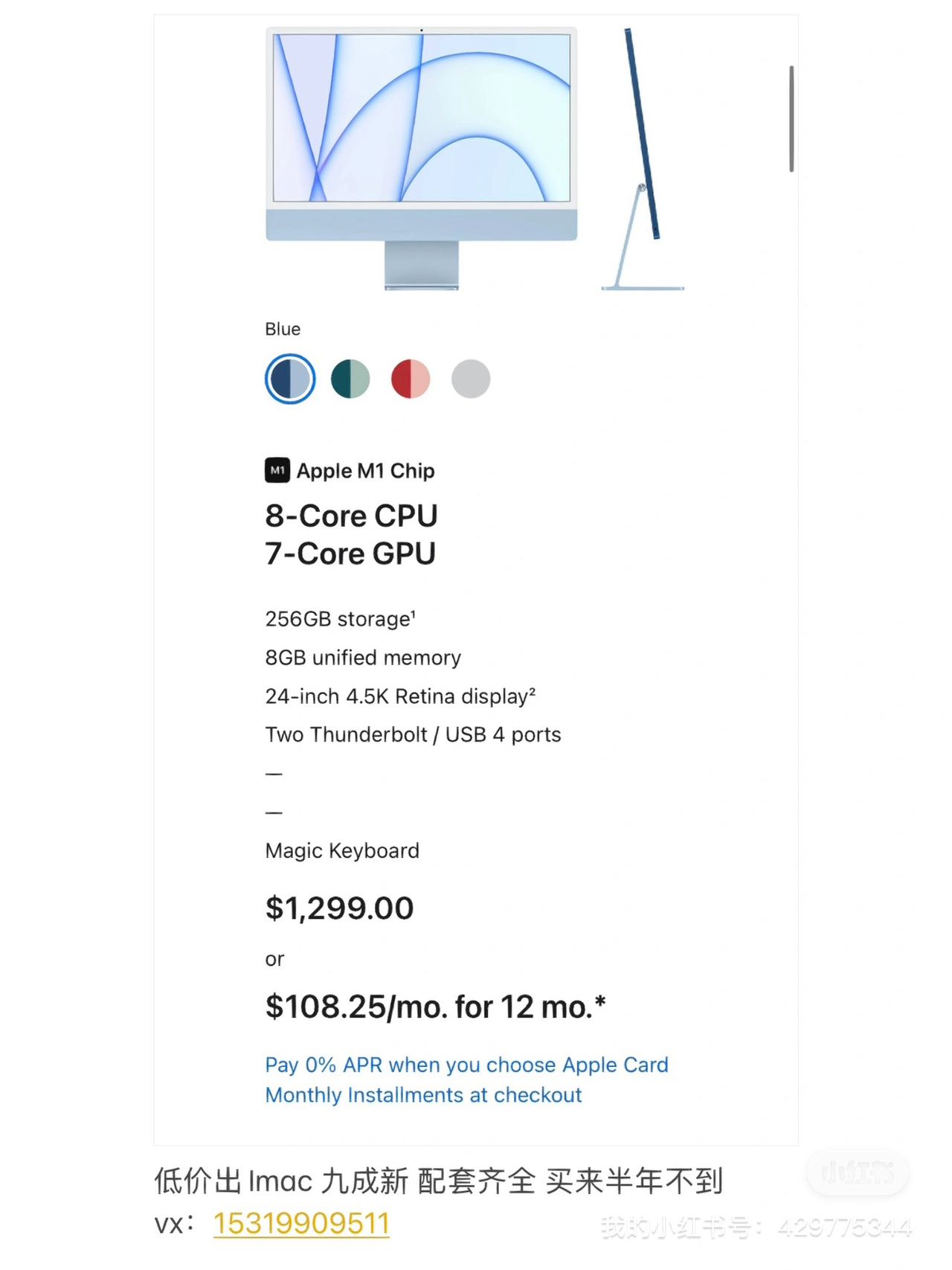Click the '8-Core CPU' heading
This screenshot has width=952, height=1270.
[x=351, y=516]
